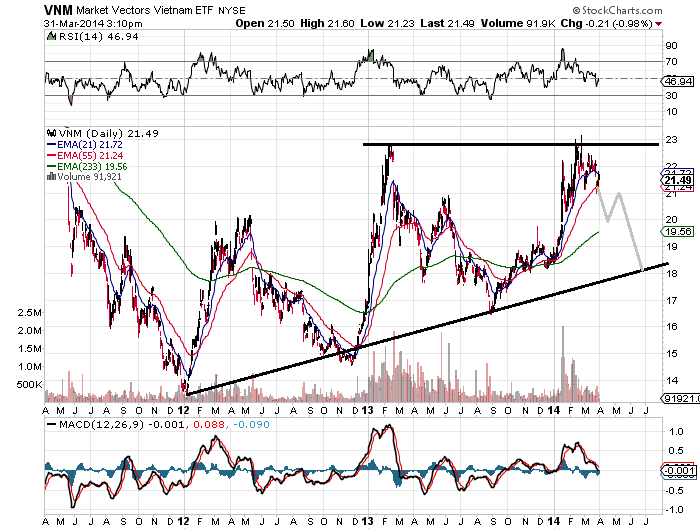Click the 'VNM (Daily) 21.49' legend label

[x=108, y=134]
